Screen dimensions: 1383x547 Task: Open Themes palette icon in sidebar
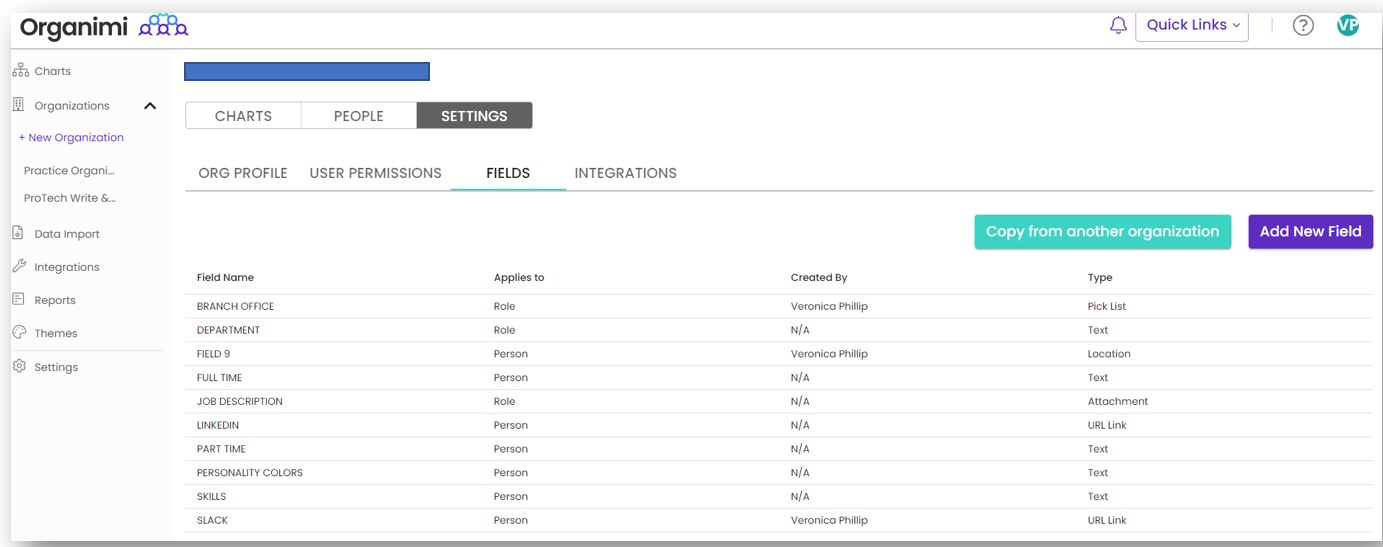click(x=19, y=333)
